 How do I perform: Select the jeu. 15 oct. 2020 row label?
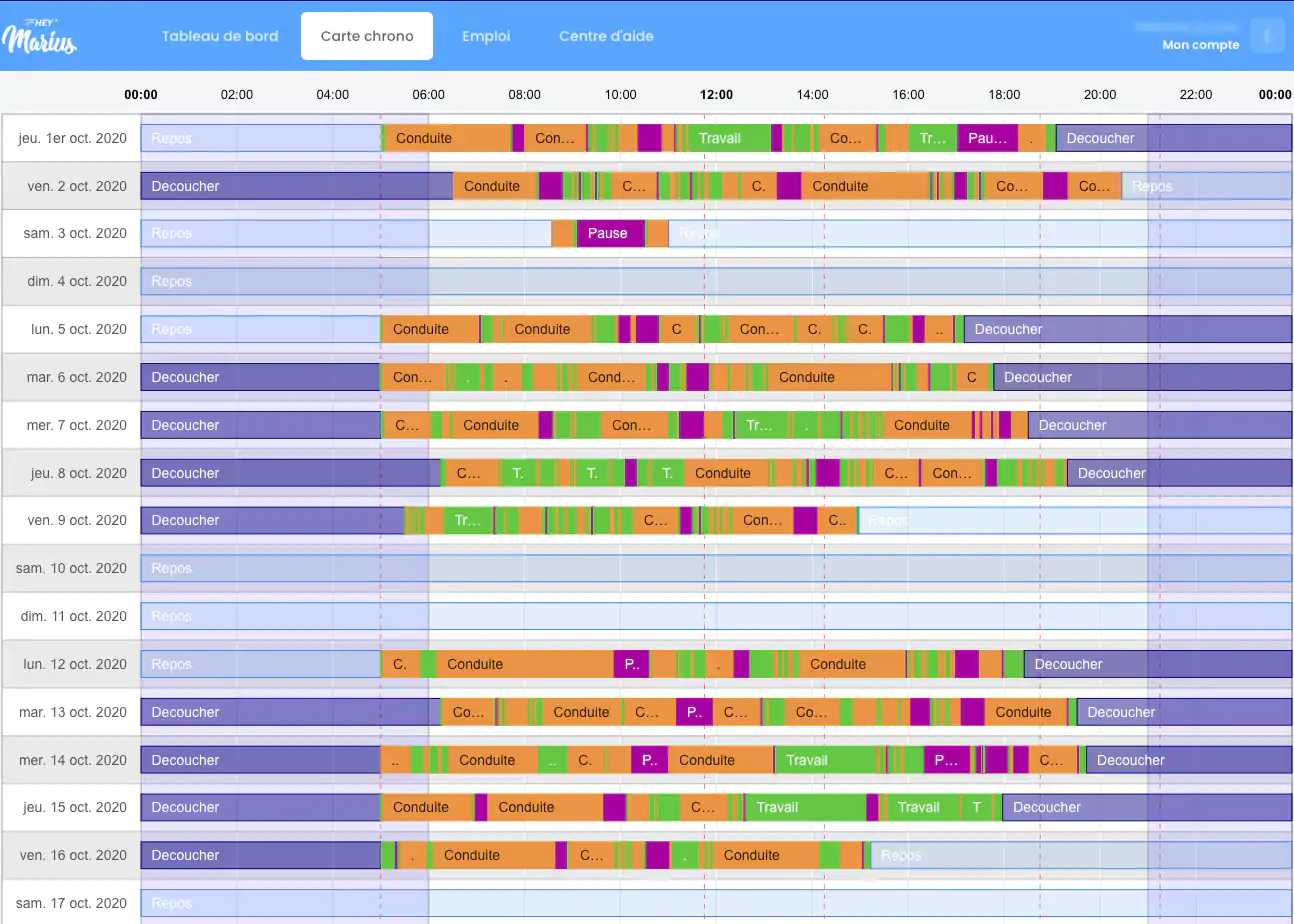tap(76, 807)
